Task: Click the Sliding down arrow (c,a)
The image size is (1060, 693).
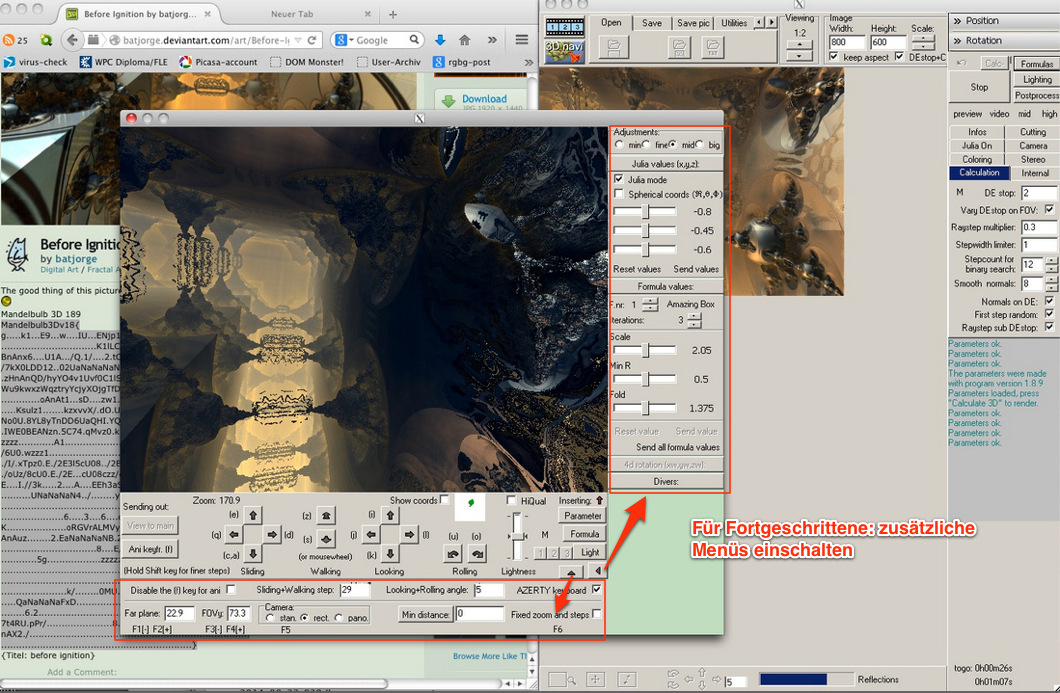Action: coord(253,554)
